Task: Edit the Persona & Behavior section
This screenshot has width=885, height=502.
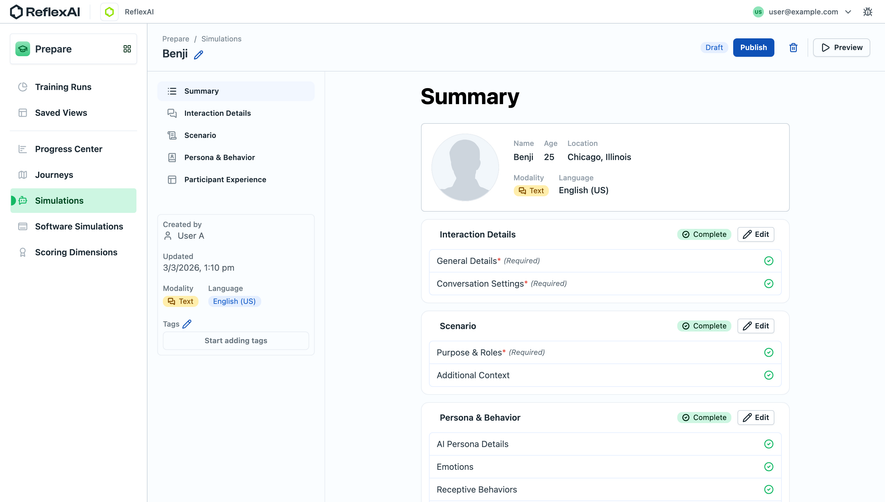Action: [x=756, y=417]
